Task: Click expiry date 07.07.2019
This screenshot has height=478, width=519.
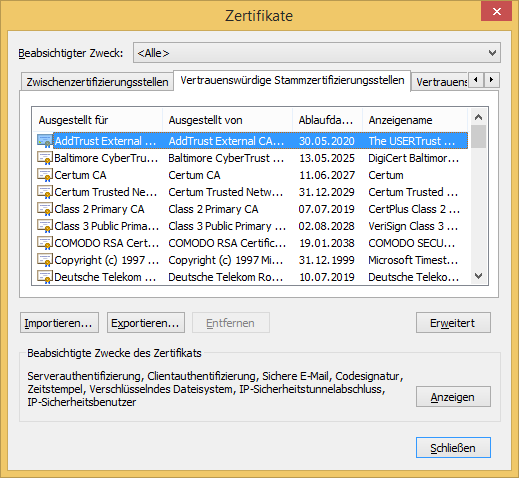Action: pos(327,209)
